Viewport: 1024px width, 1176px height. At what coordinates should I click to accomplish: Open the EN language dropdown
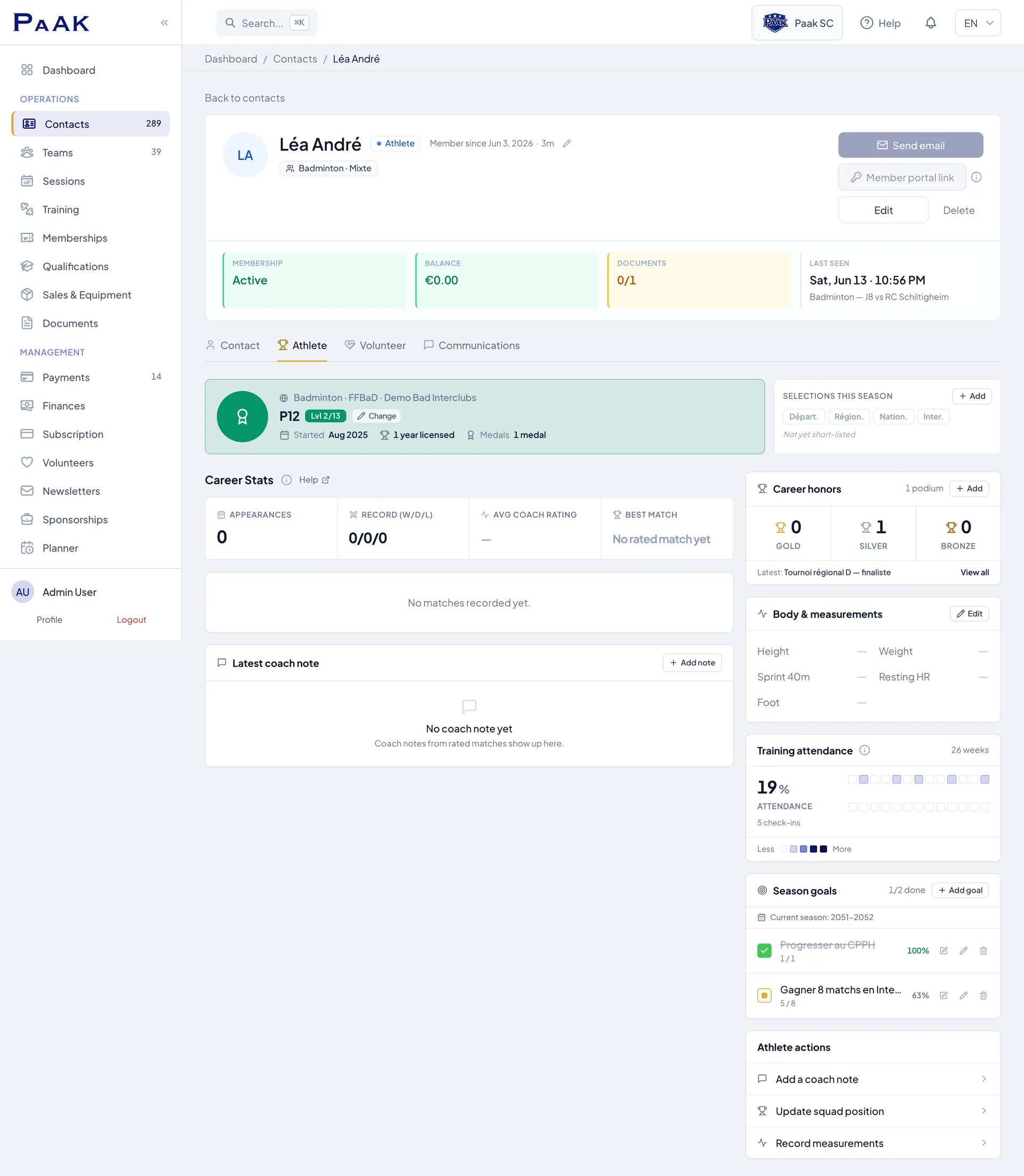(x=977, y=23)
